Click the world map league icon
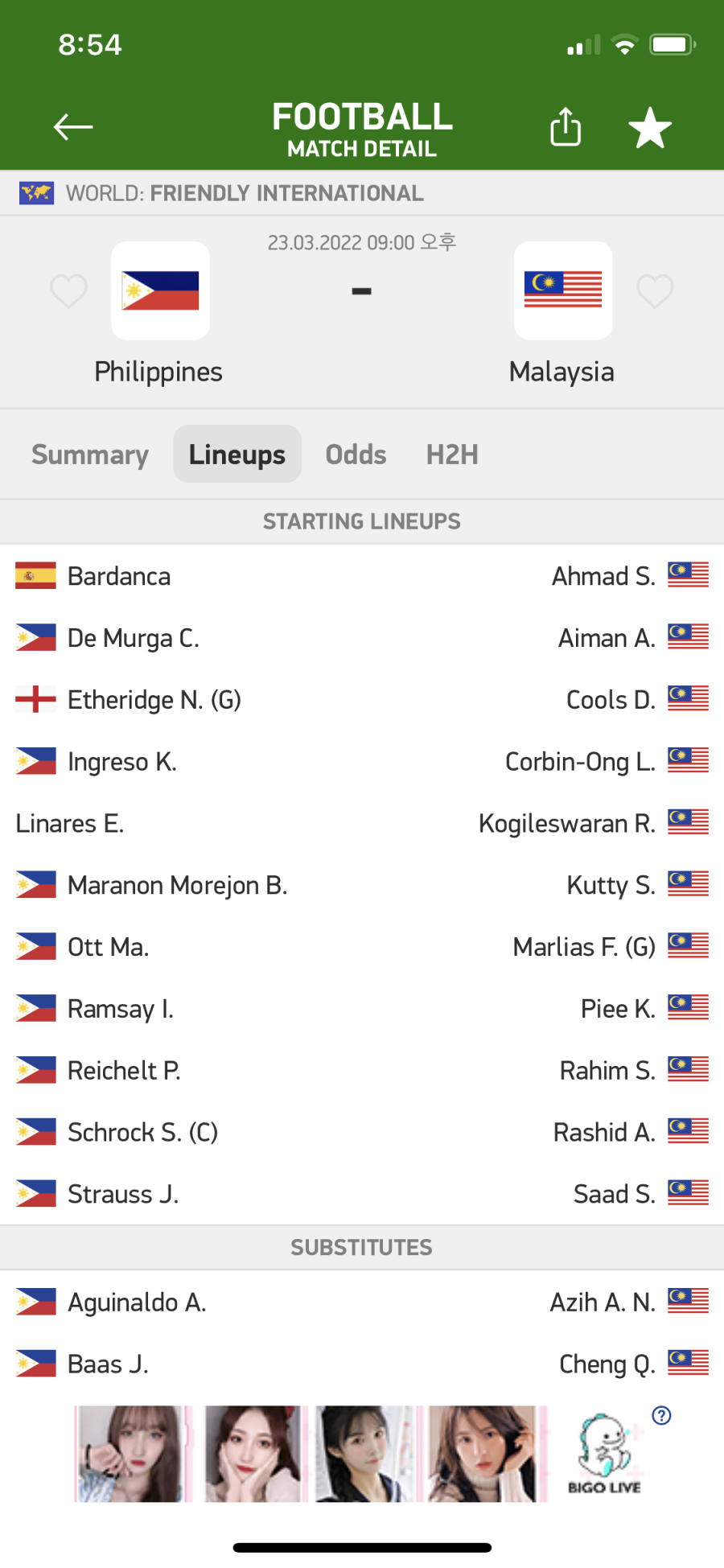Image resolution: width=724 pixels, height=1568 pixels. click(36, 193)
